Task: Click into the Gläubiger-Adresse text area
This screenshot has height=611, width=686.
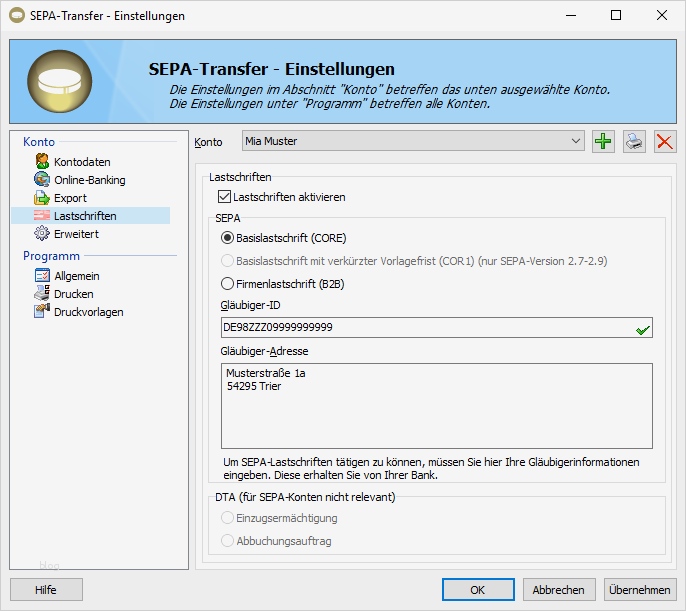Action: pyautogui.click(x=437, y=405)
